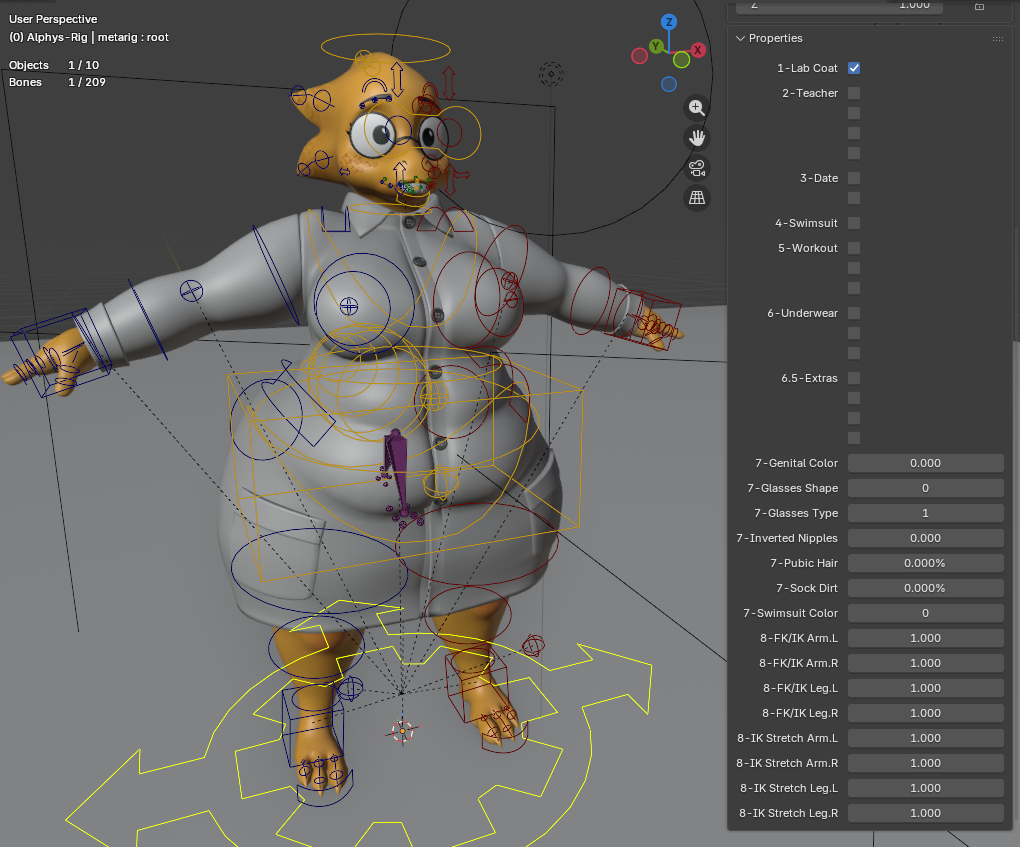Click the pan hand viewport icon
The image size is (1020, 847).
click(697, 138)
